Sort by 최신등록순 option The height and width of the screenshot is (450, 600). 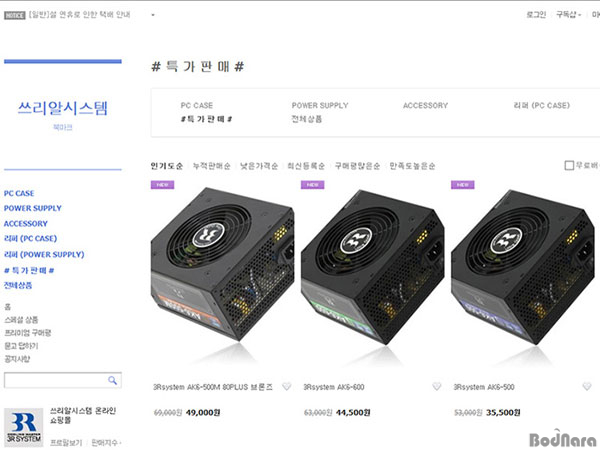point(306,166)
